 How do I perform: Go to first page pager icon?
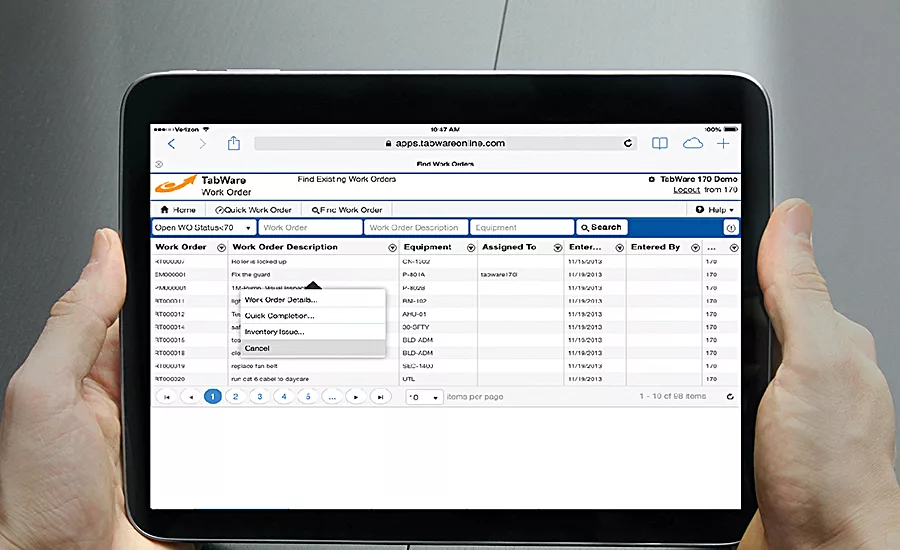(166, 397)
